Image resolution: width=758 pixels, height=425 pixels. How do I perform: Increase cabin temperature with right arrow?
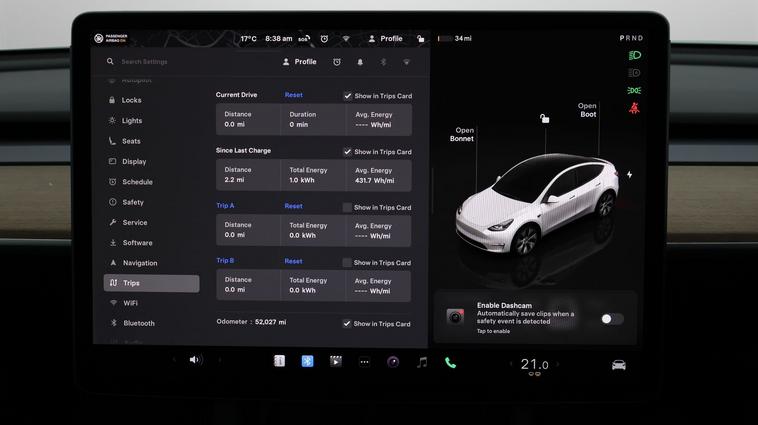click(559, 365)
